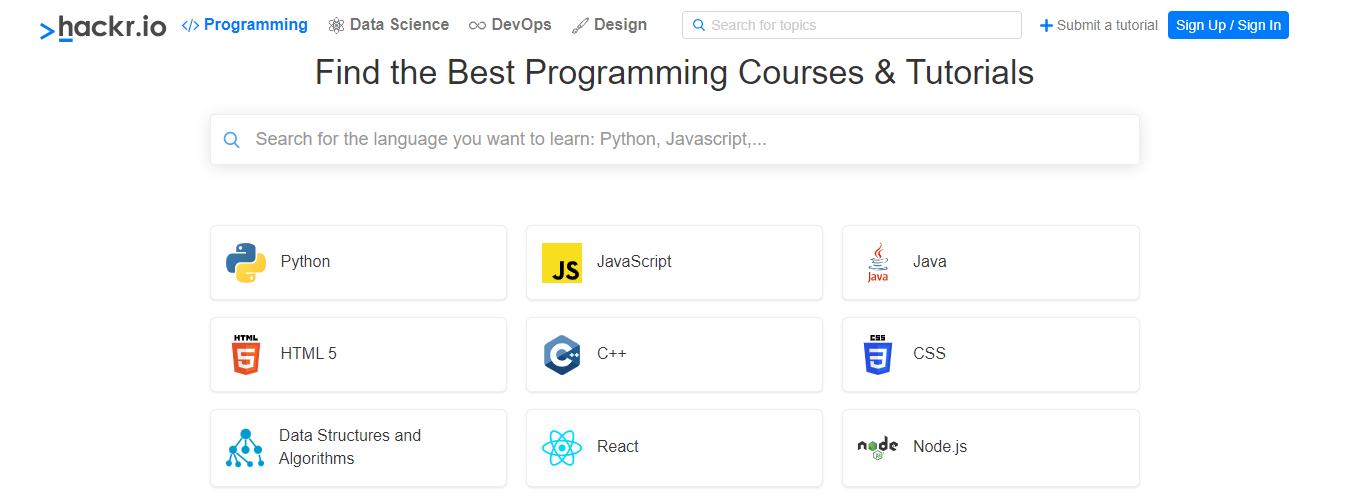This screenshot has width=1348, height=503.
Task: Focus the Search for topics field
Action: point(852,25)
